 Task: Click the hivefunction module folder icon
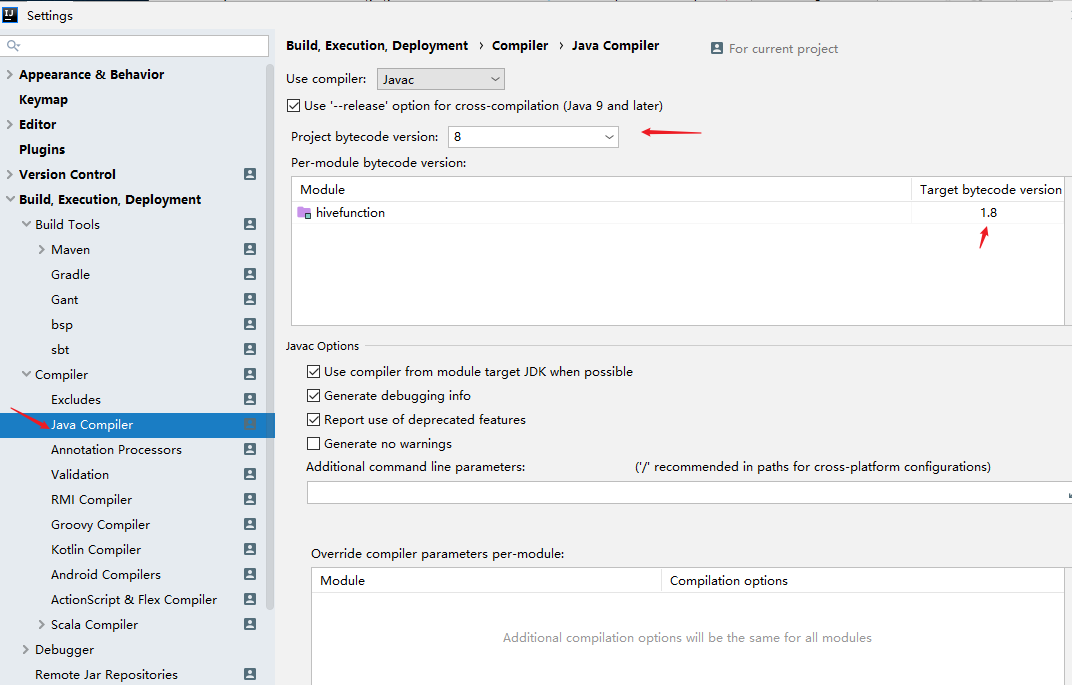304,213
